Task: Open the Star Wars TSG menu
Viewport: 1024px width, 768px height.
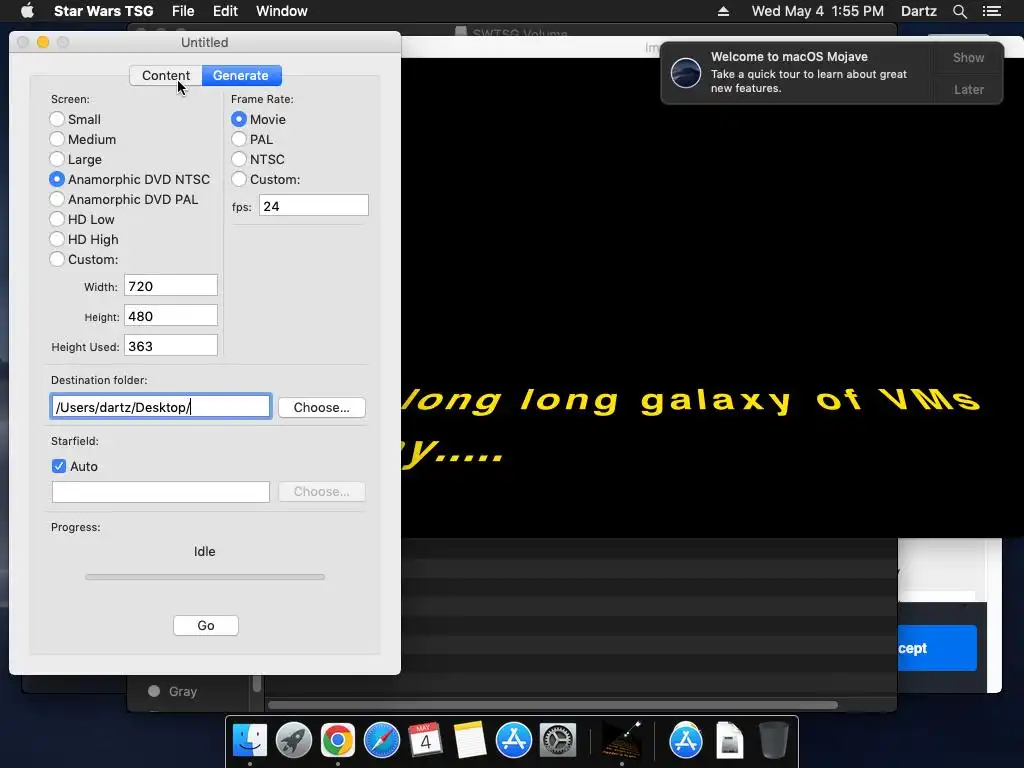Action: point(103,11)
